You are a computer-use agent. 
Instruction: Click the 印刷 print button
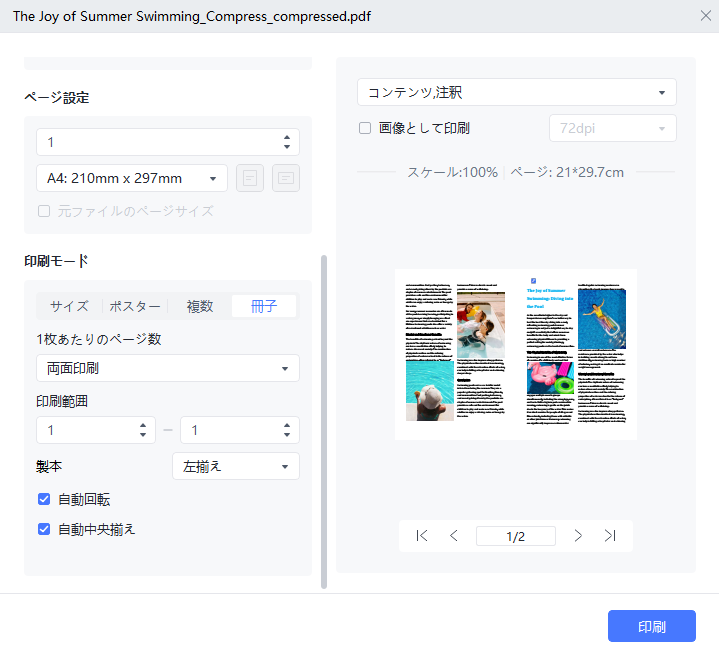(x=652, y=626)
